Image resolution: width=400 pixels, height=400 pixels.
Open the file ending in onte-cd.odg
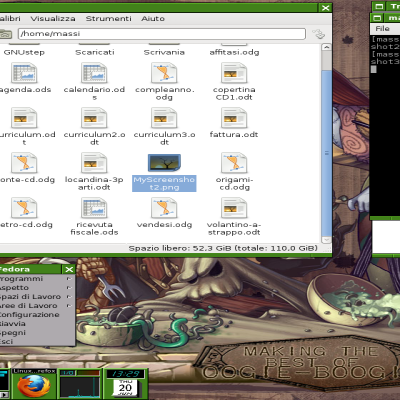pyautogui.click(x=24, y=163)
